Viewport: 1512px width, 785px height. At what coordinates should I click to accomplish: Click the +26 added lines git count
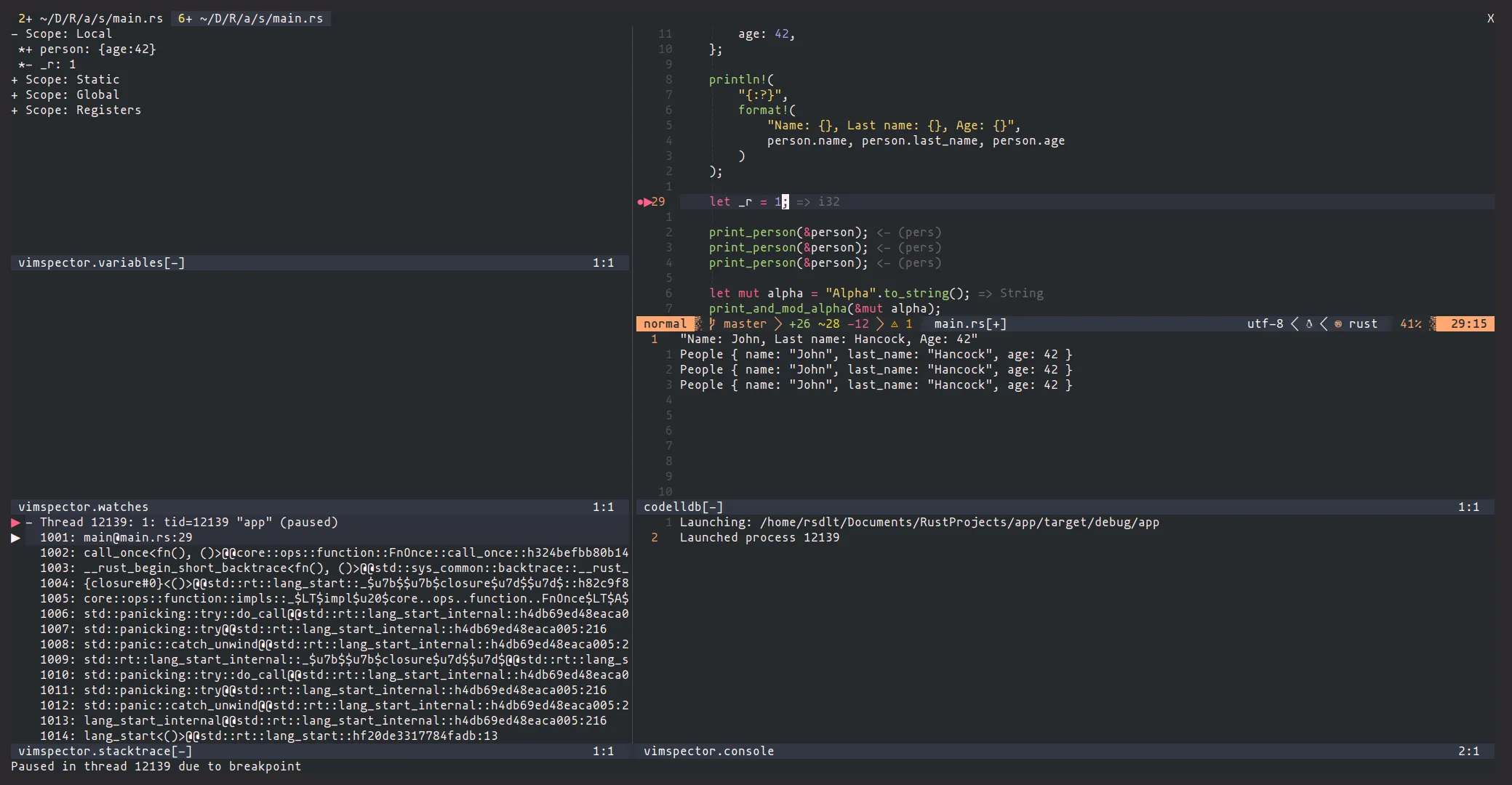(799, 323)
